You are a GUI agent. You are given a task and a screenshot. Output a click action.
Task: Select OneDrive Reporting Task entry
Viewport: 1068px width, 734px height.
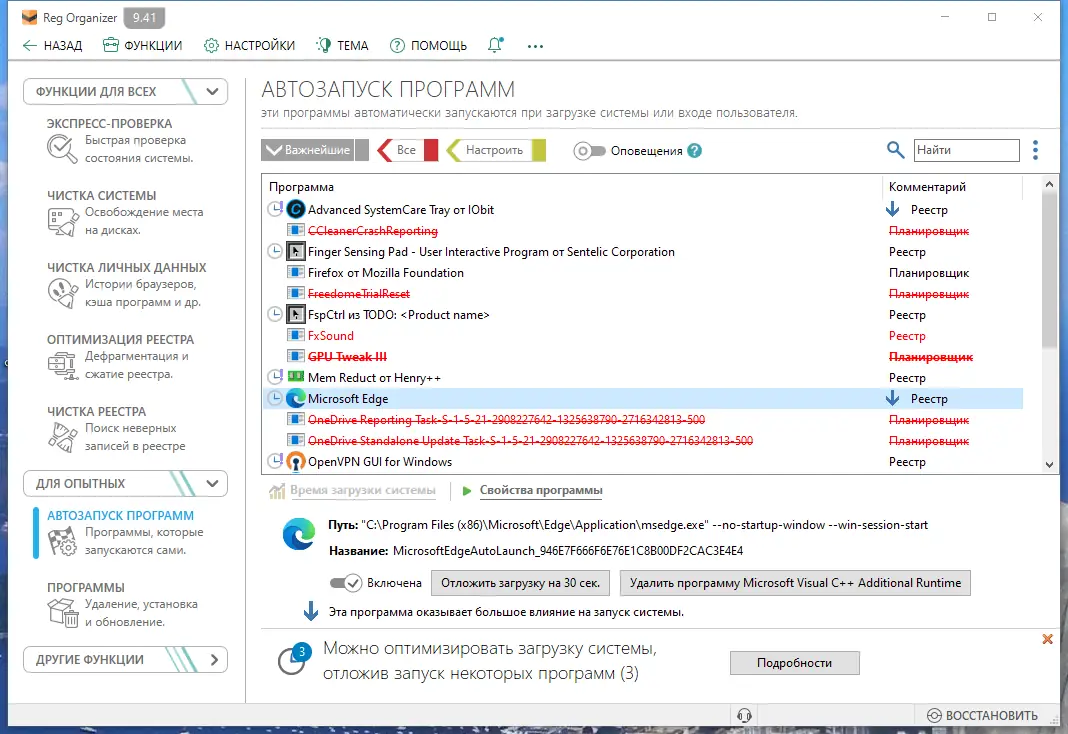coord(642,420)
